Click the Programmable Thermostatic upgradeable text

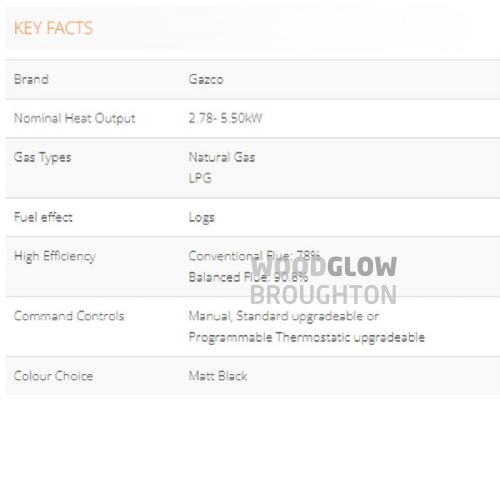(307, 337)
